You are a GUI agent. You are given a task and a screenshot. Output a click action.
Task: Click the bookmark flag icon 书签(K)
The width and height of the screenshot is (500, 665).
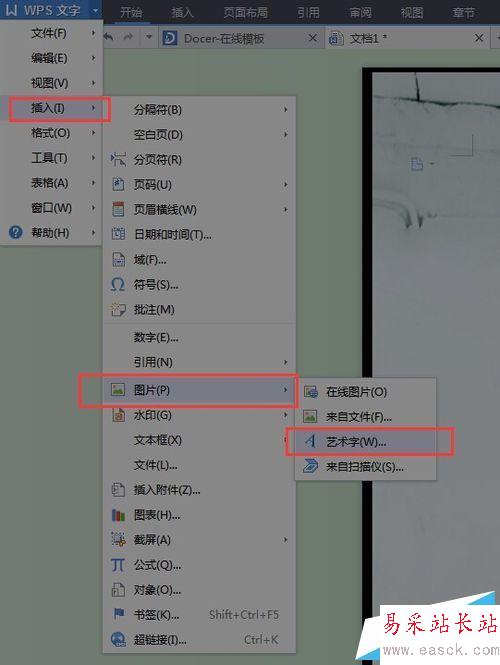pos(119,614)
